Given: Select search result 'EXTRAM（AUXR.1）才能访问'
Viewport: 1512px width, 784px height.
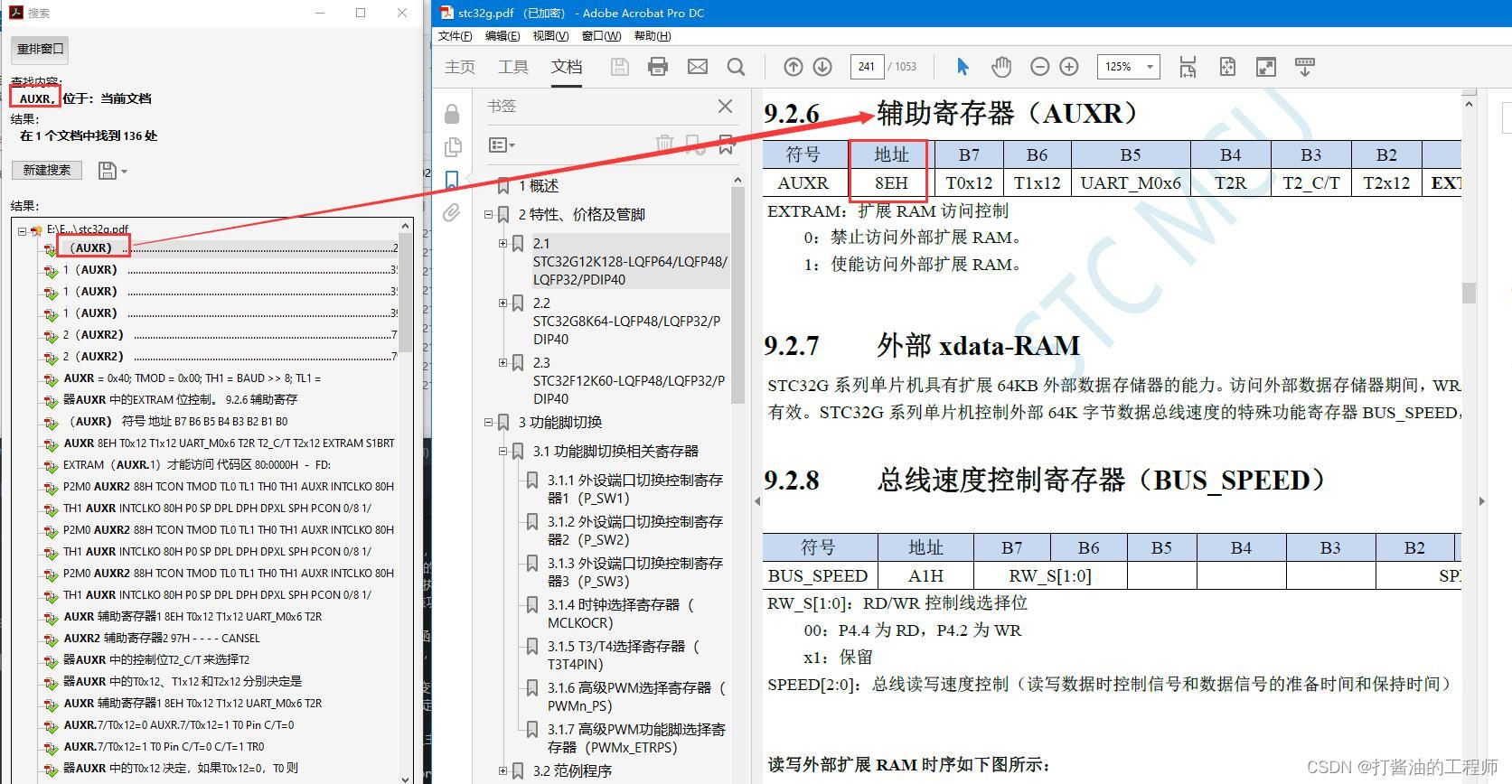Looking at the screenshot, I should (x=197, y=465).
